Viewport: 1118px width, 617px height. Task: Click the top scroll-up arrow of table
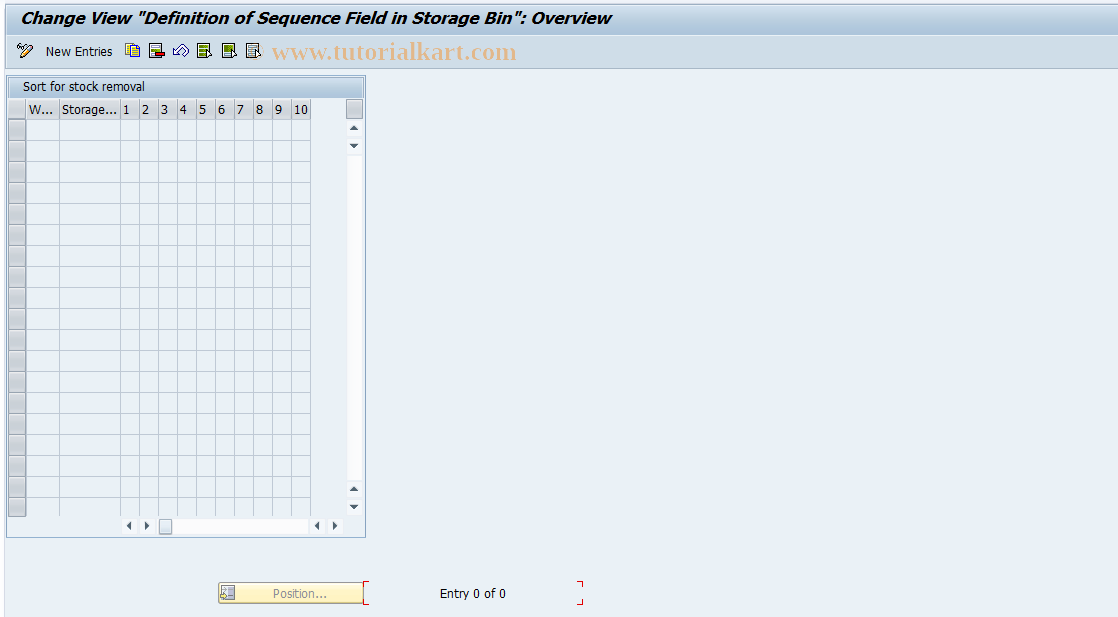coord(354,128)
